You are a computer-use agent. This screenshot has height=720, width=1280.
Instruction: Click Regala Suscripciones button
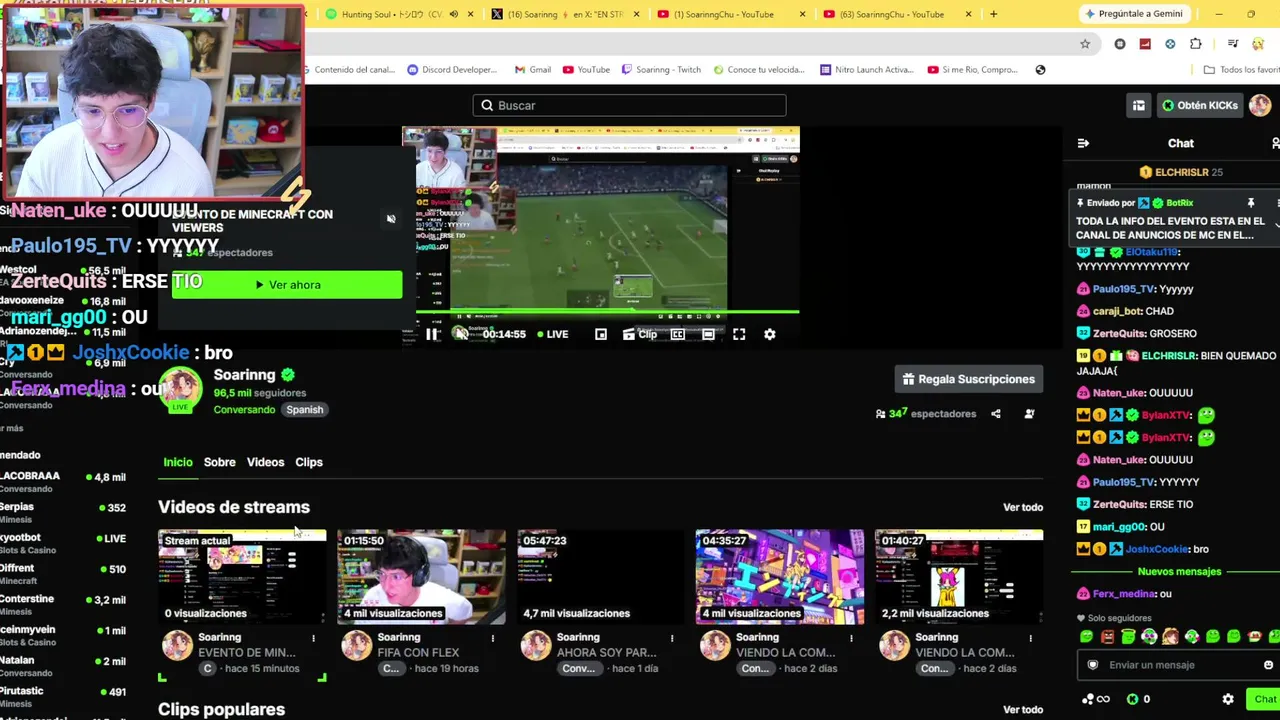[x=968, y=379]
